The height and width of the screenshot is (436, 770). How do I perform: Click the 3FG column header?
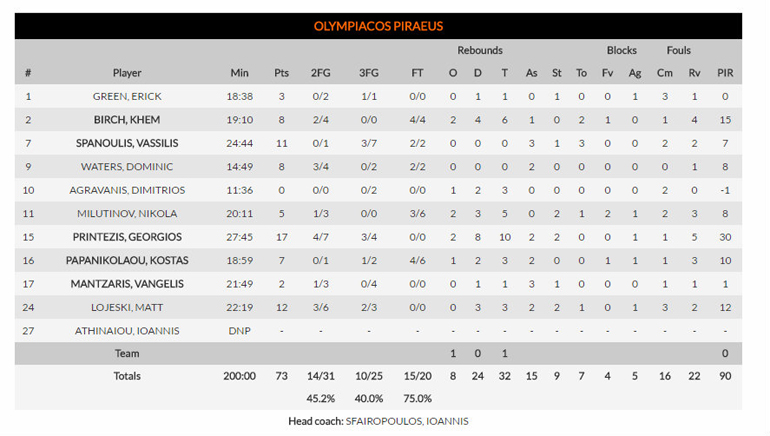coord(369,73)
